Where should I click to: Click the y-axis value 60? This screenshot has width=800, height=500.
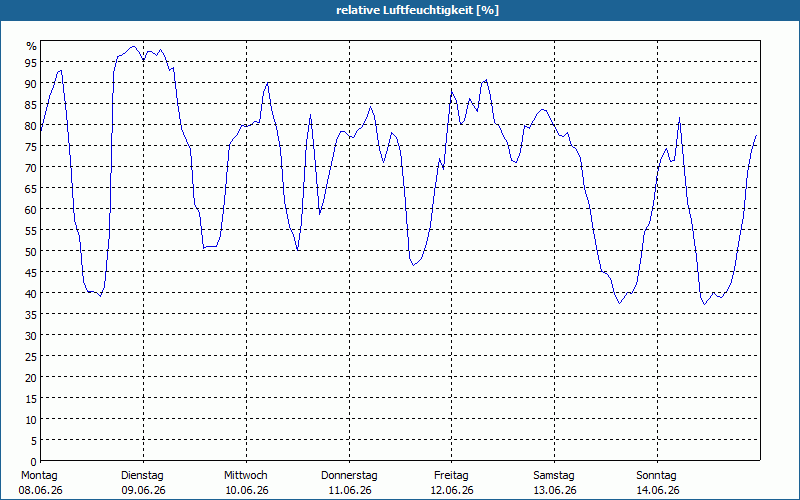pos(31,209)
